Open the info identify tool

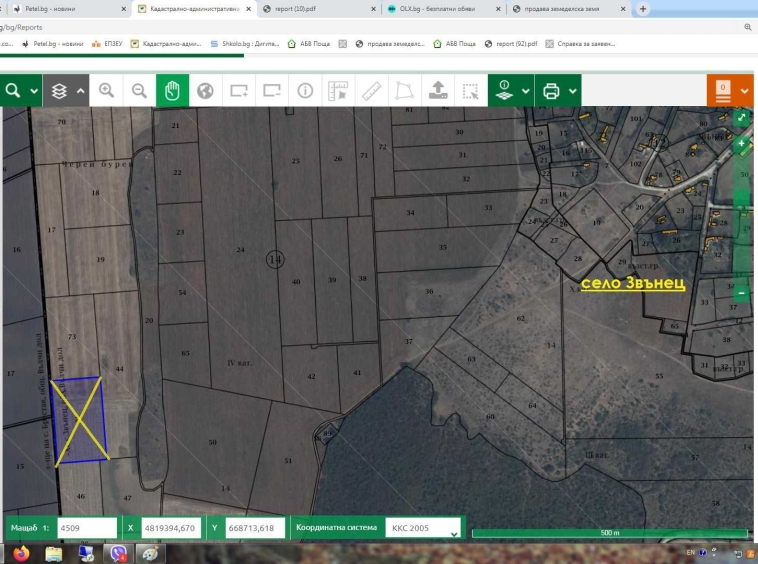[x=305, y=90]
